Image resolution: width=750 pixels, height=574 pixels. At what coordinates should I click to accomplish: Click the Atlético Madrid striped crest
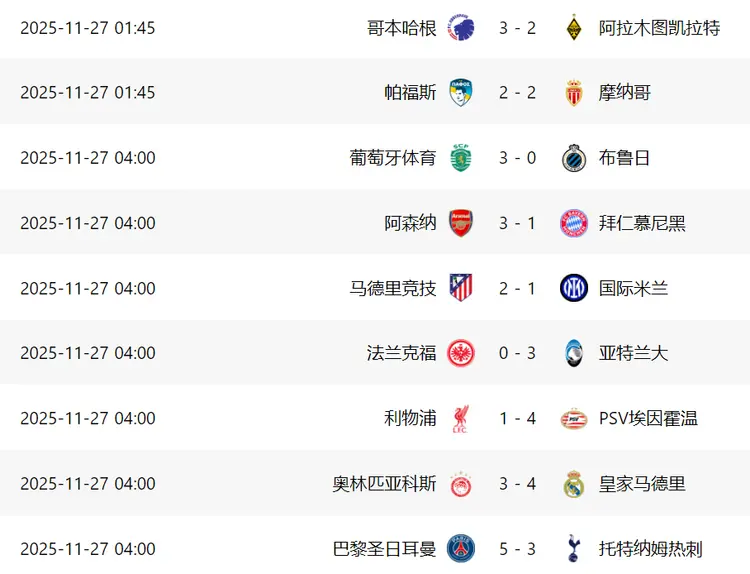point(461,288)
